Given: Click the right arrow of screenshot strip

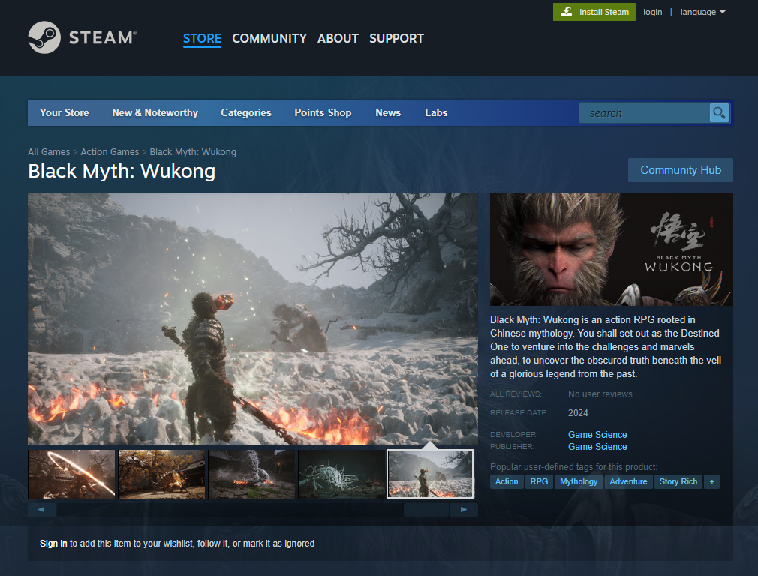Looking at the screenshot, I should pyautogui.click(x=464, y=510).
